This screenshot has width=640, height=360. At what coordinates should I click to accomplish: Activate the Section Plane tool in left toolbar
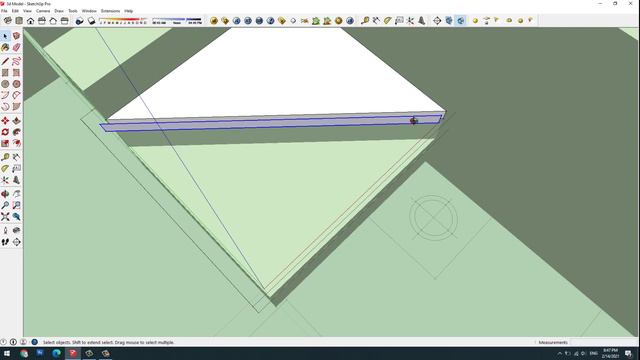click(16, 242)
